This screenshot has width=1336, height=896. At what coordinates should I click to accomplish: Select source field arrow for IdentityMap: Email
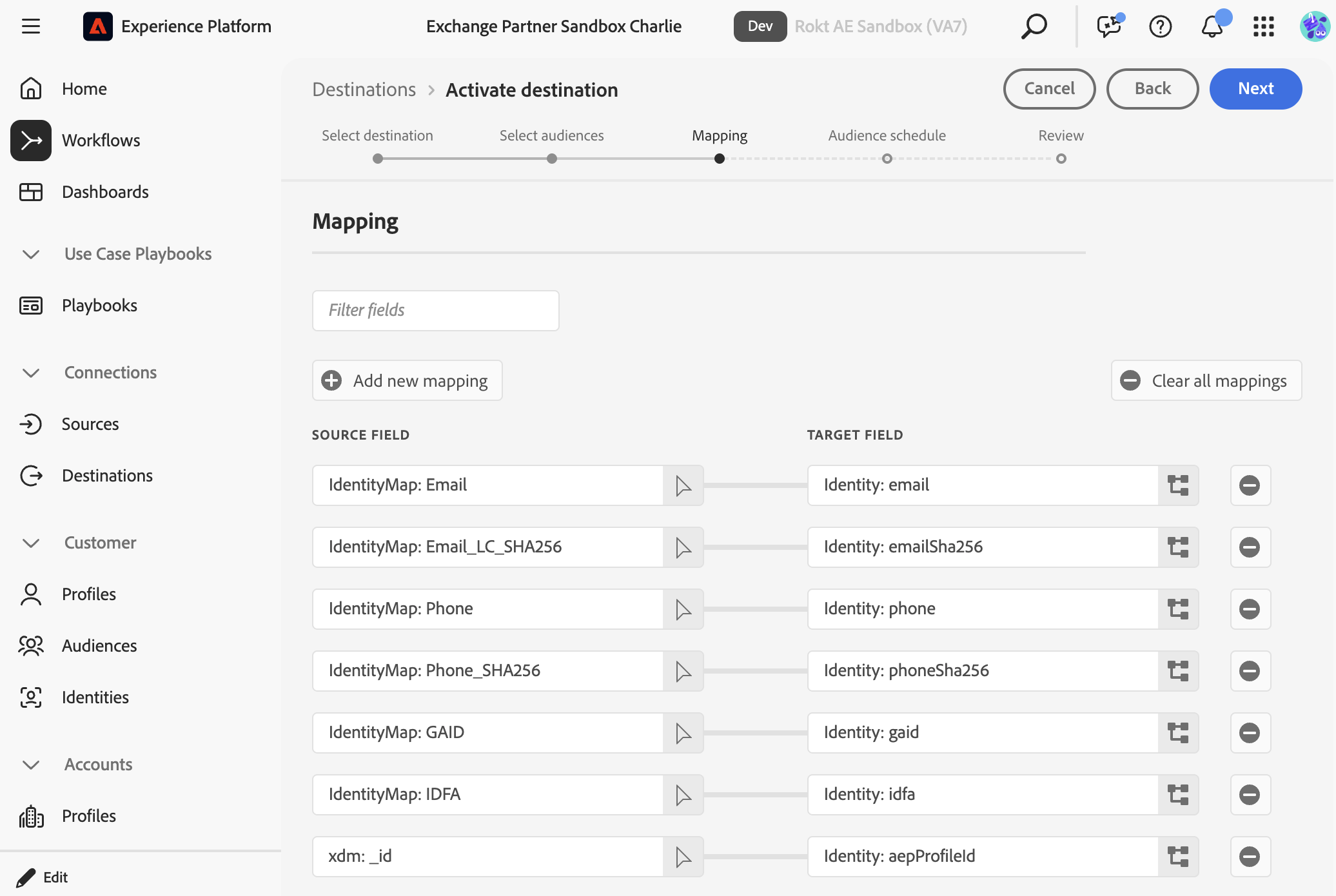[683, 485]
